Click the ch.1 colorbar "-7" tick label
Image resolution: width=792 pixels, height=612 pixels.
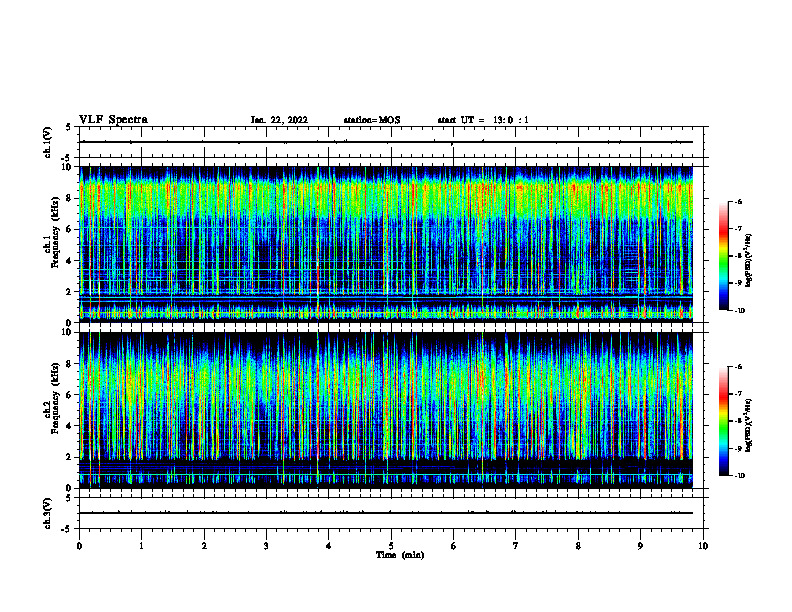(x=738, y=229)
